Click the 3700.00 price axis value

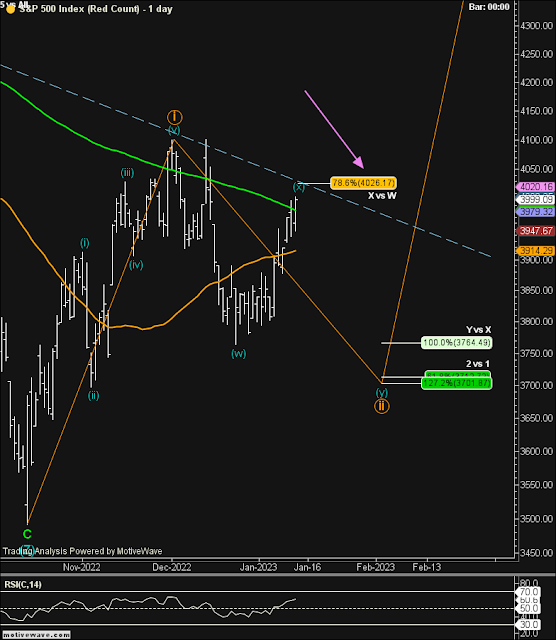pos(536,385)
